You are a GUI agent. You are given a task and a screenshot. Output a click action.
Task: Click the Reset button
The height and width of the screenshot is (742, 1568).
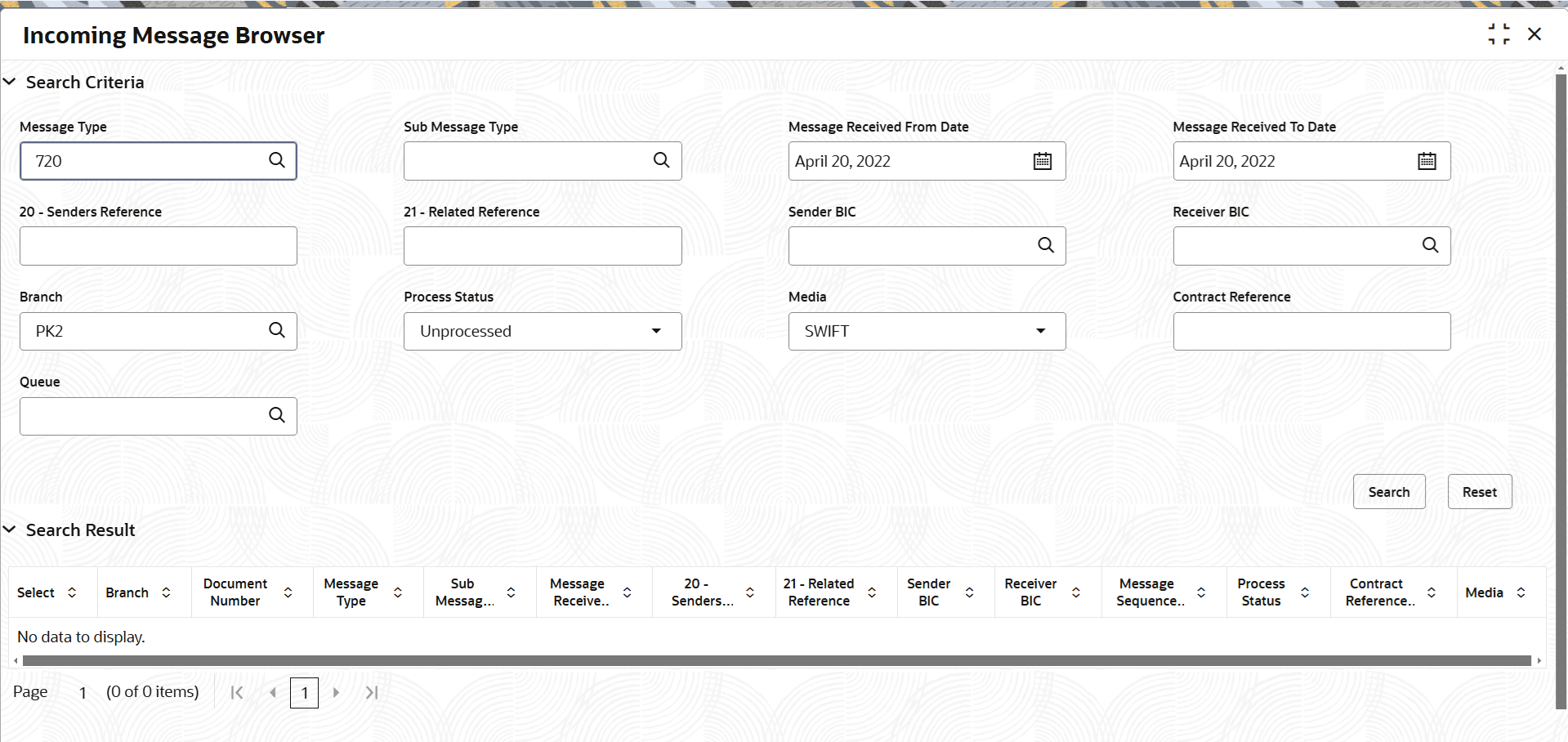coord(1480,492)
